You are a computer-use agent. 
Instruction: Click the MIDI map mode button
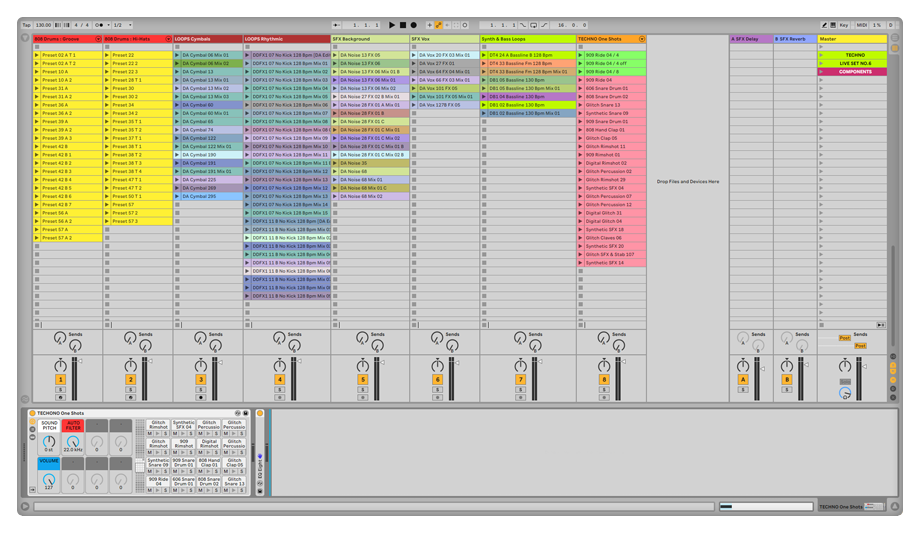(861, 25)
